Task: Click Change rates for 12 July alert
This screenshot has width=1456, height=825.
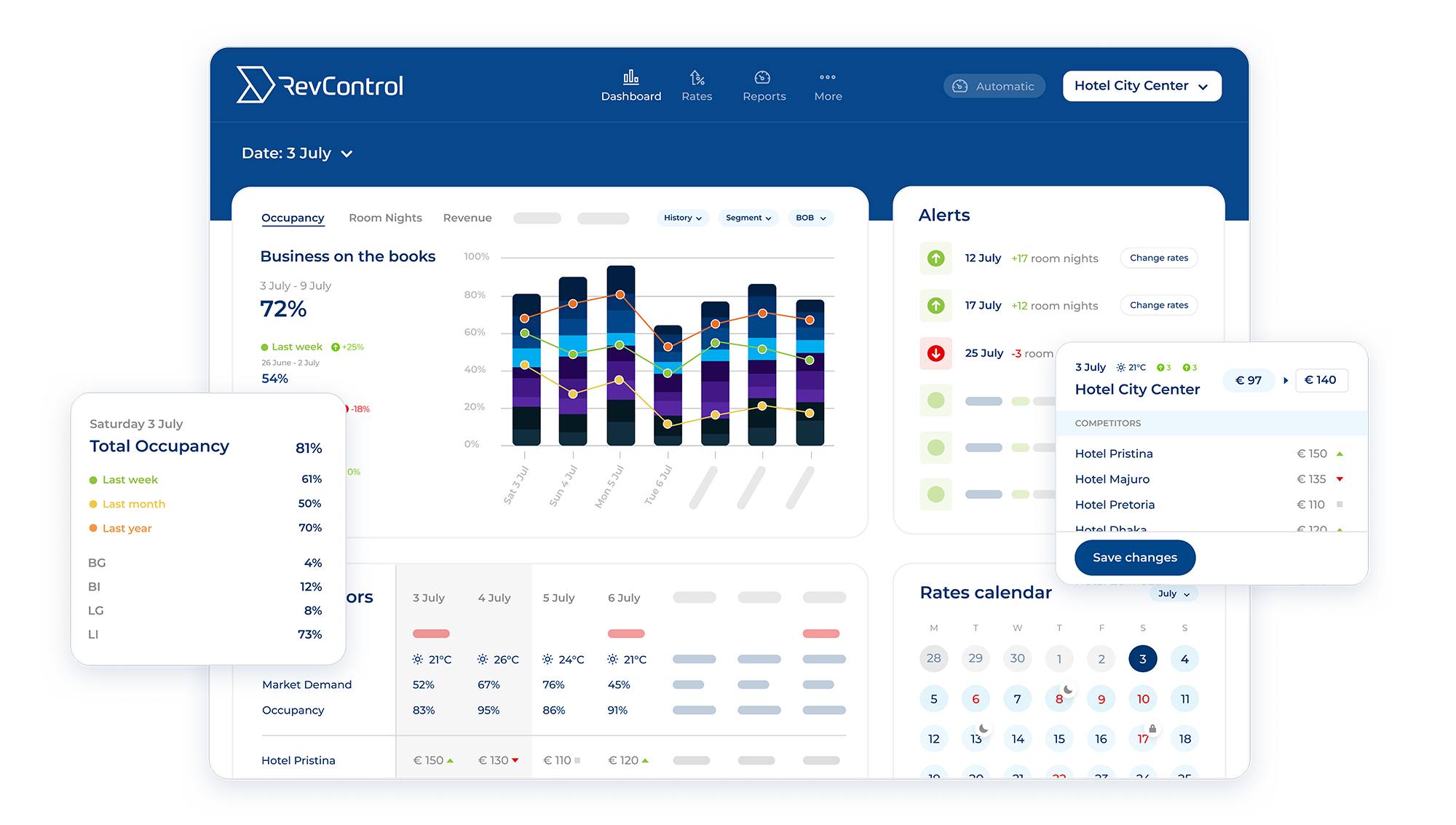Action: 1158,258
